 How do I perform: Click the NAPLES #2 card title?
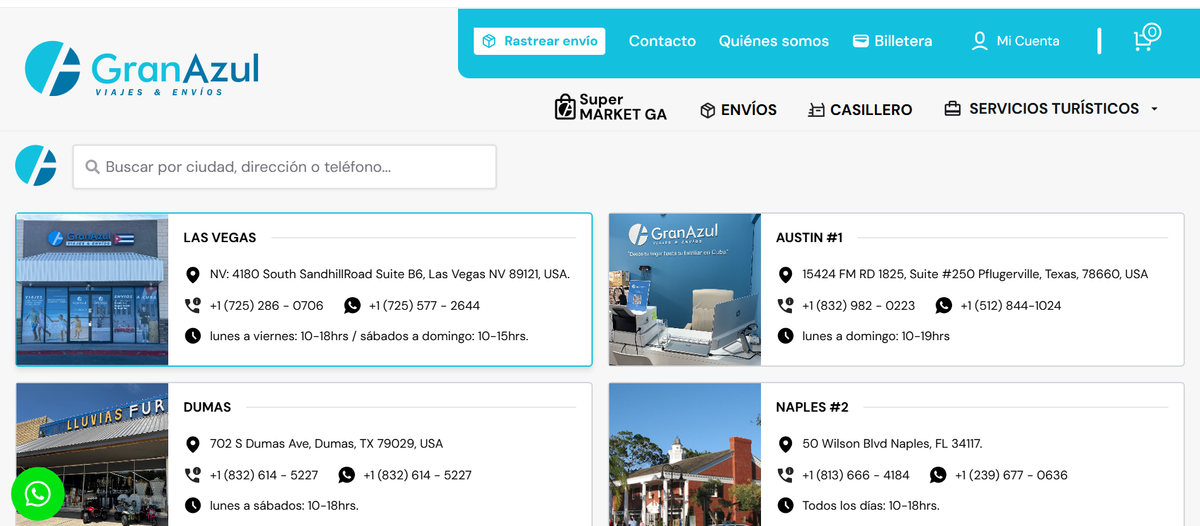coord(812,408)
